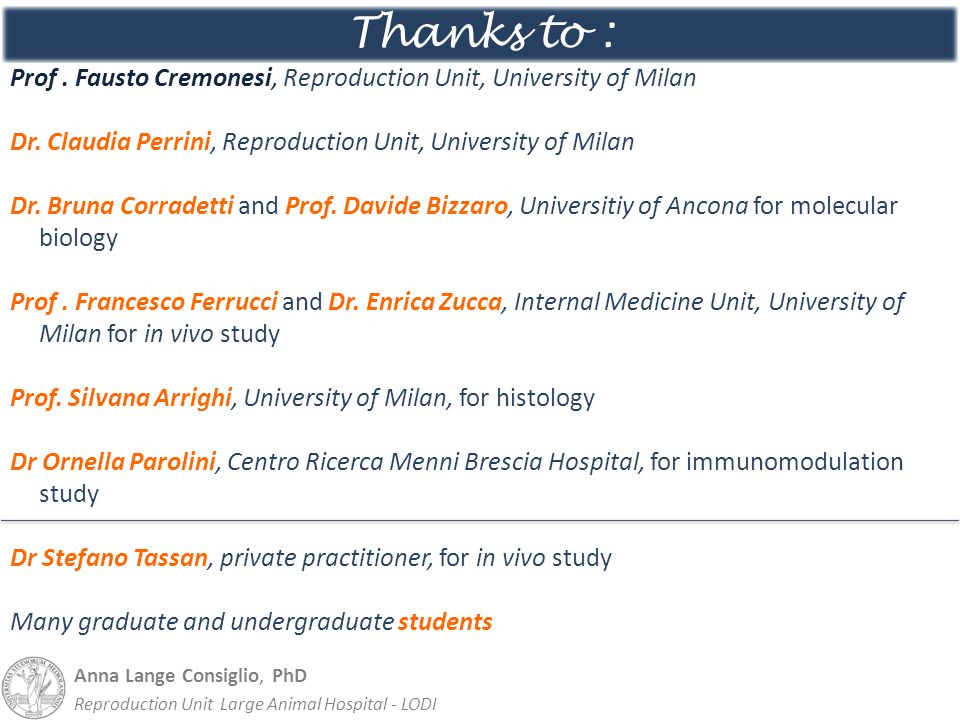
Task: Select the name Prof. Fausto Cremonesi
Action: [141, 78]
